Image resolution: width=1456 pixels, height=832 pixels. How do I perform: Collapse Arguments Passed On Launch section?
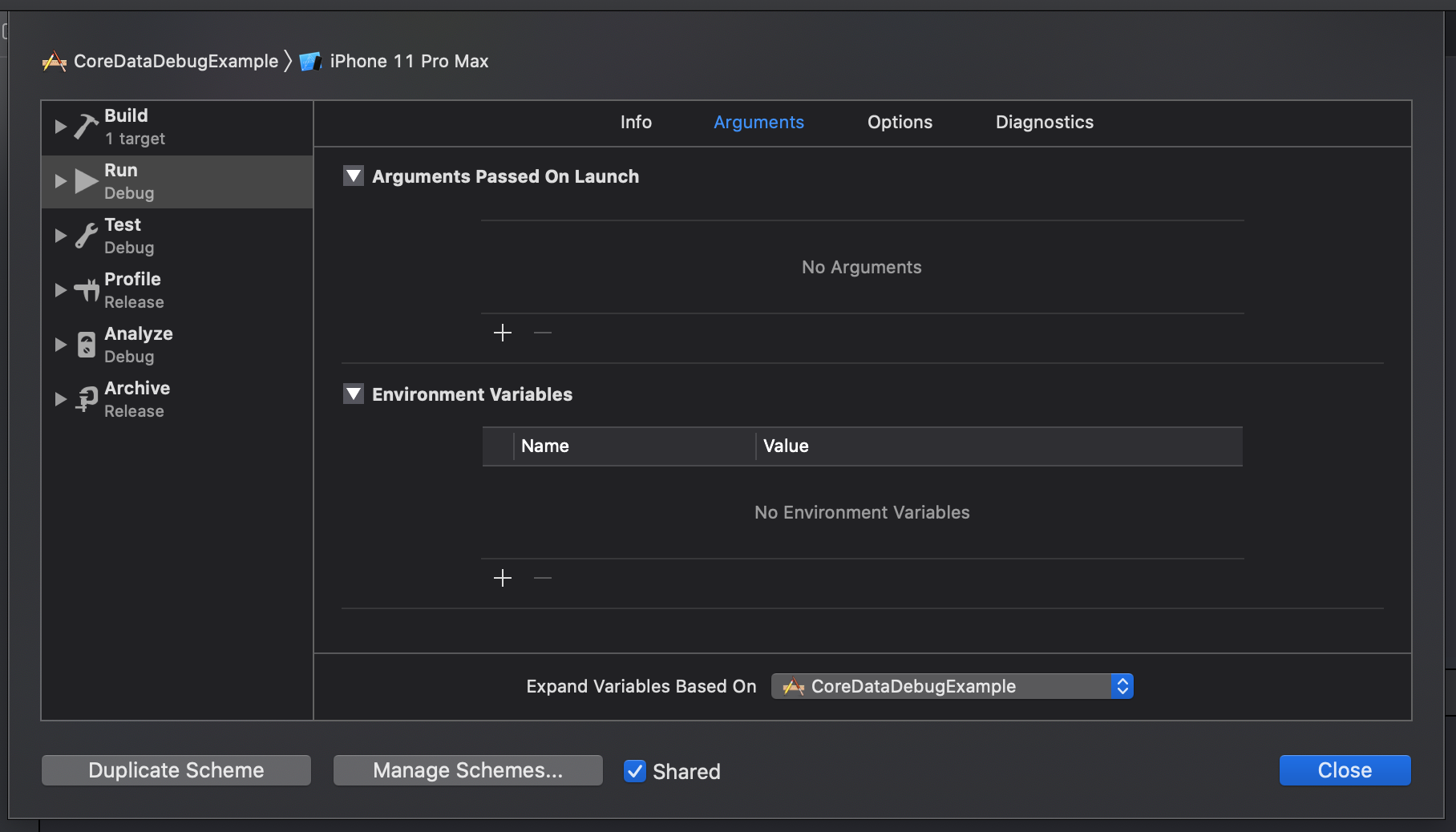pos(354,176)
